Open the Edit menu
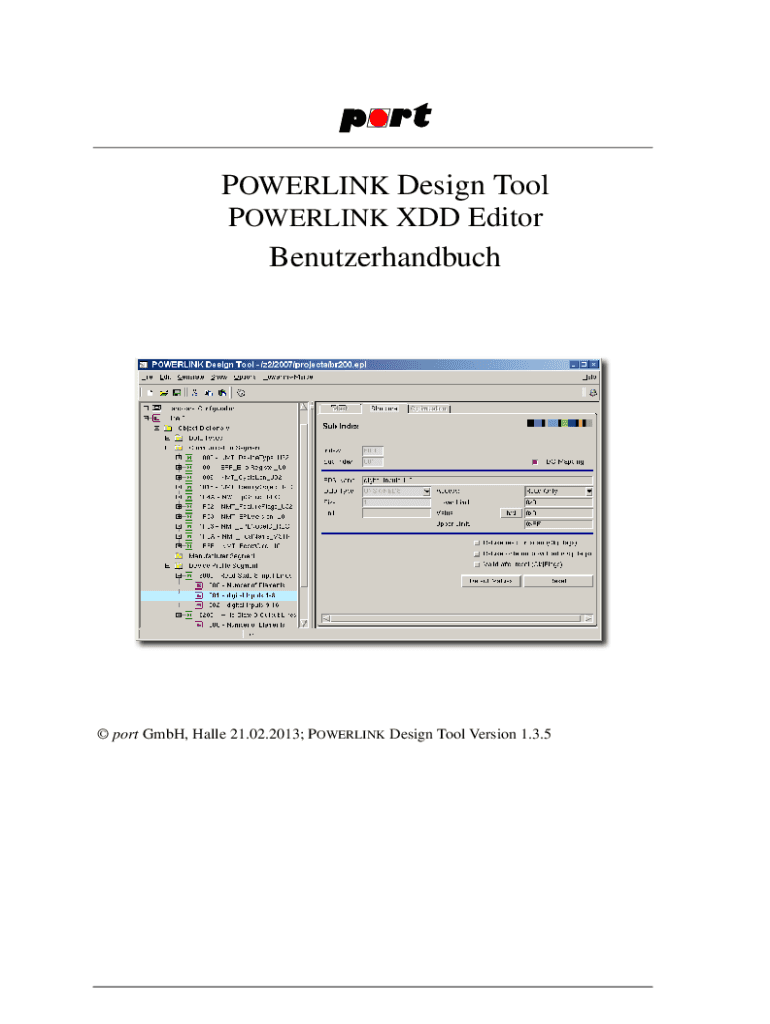 [164, 378]
